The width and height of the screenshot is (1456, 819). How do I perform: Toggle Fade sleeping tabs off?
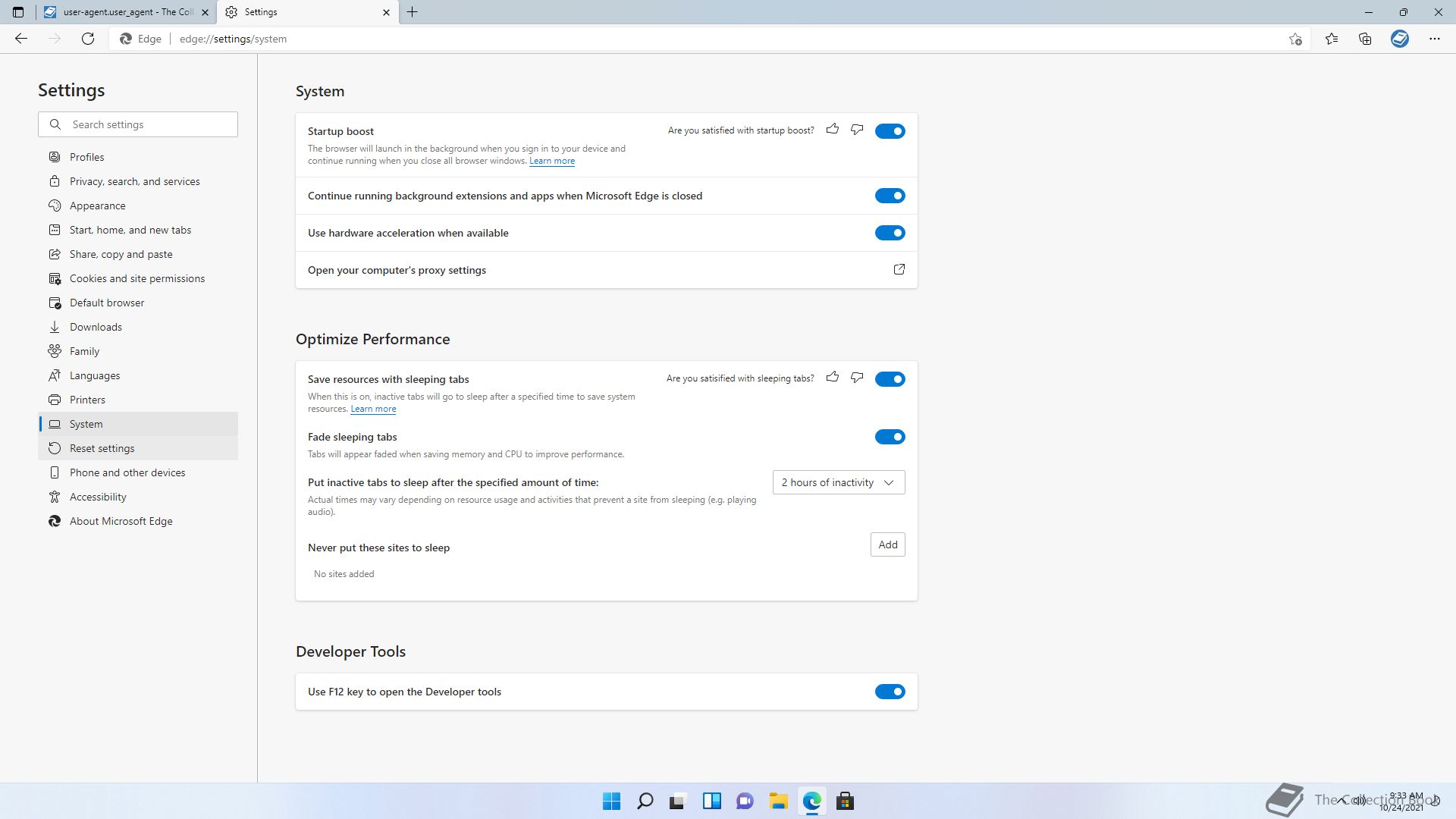click(890, 437)
